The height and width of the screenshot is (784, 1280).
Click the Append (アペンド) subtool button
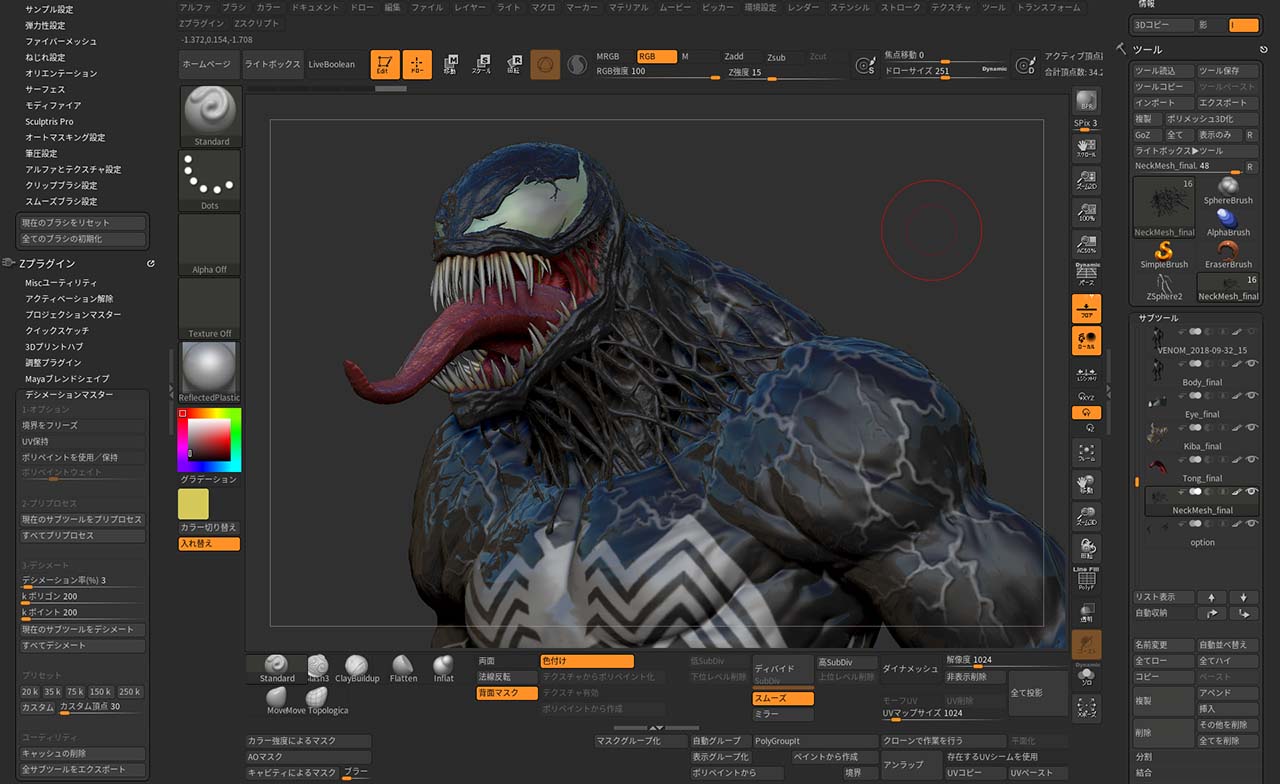click(x=1228, y=693)
